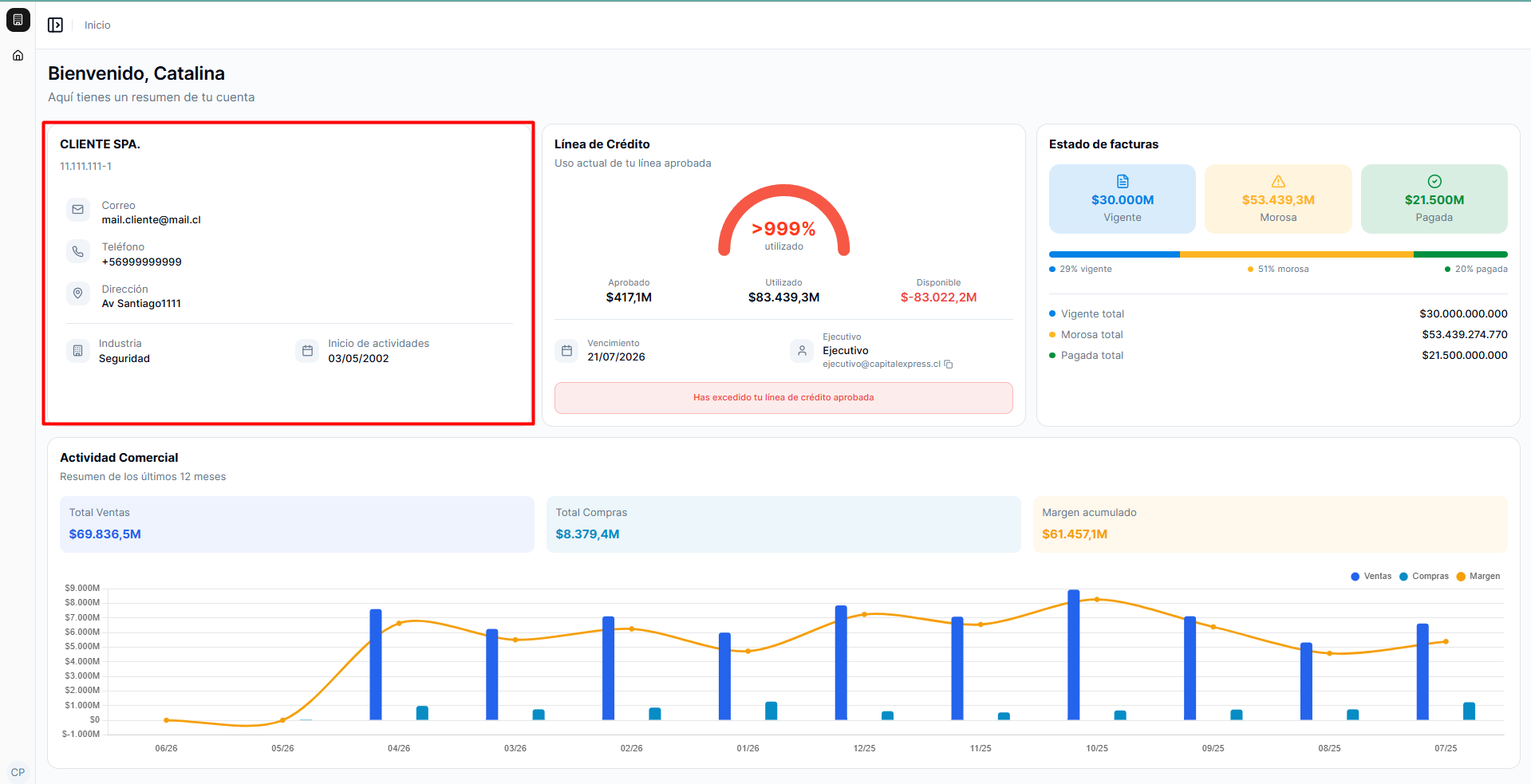Click Vigente total $30.000.000.000
This screenshot has height=784, width=1531.
1463,313
